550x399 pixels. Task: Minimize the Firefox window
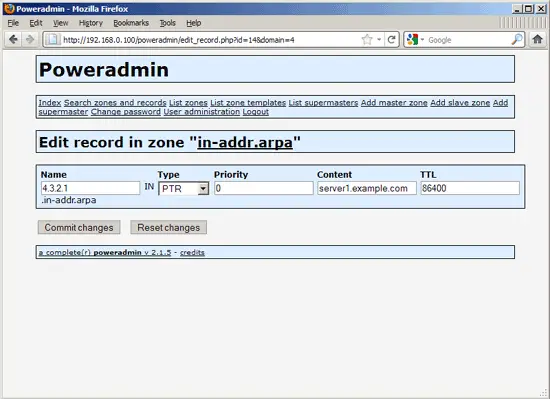(x=517, y=9)
